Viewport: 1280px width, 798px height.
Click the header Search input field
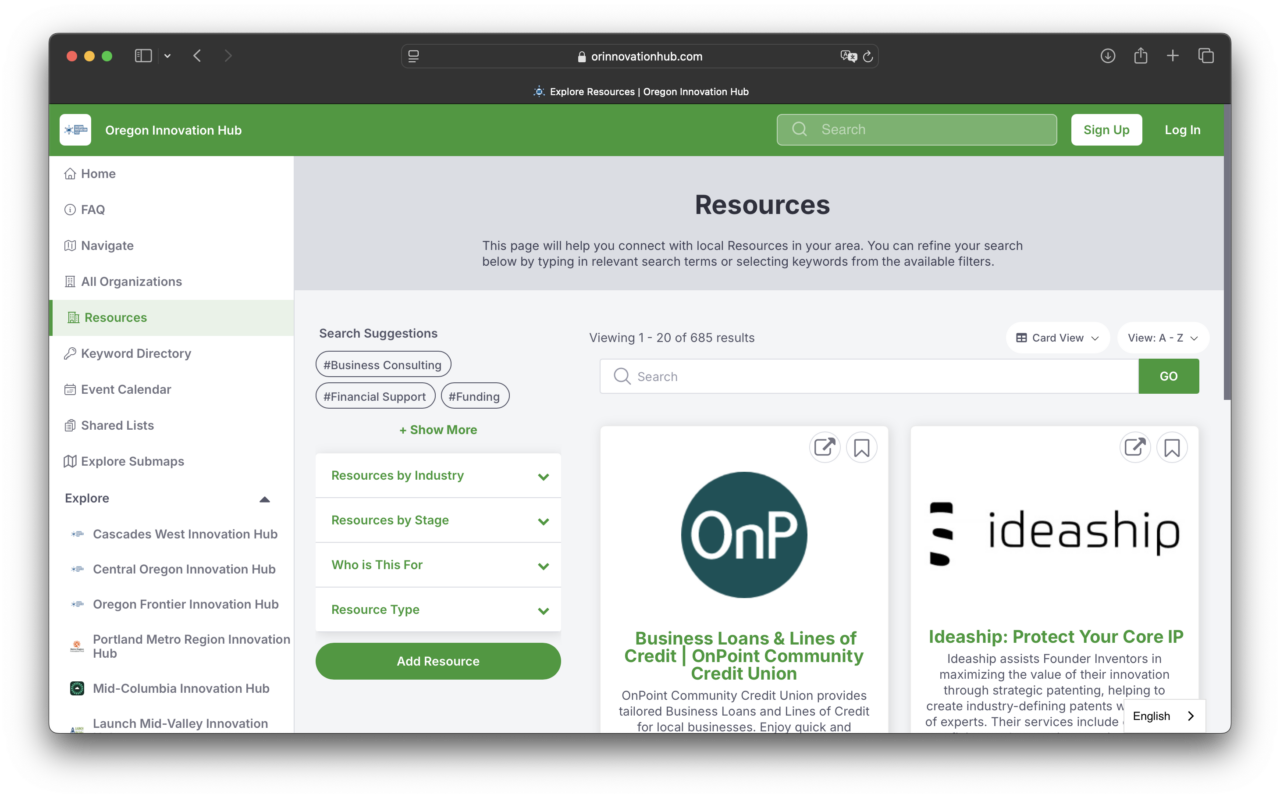tap(917, 130)
